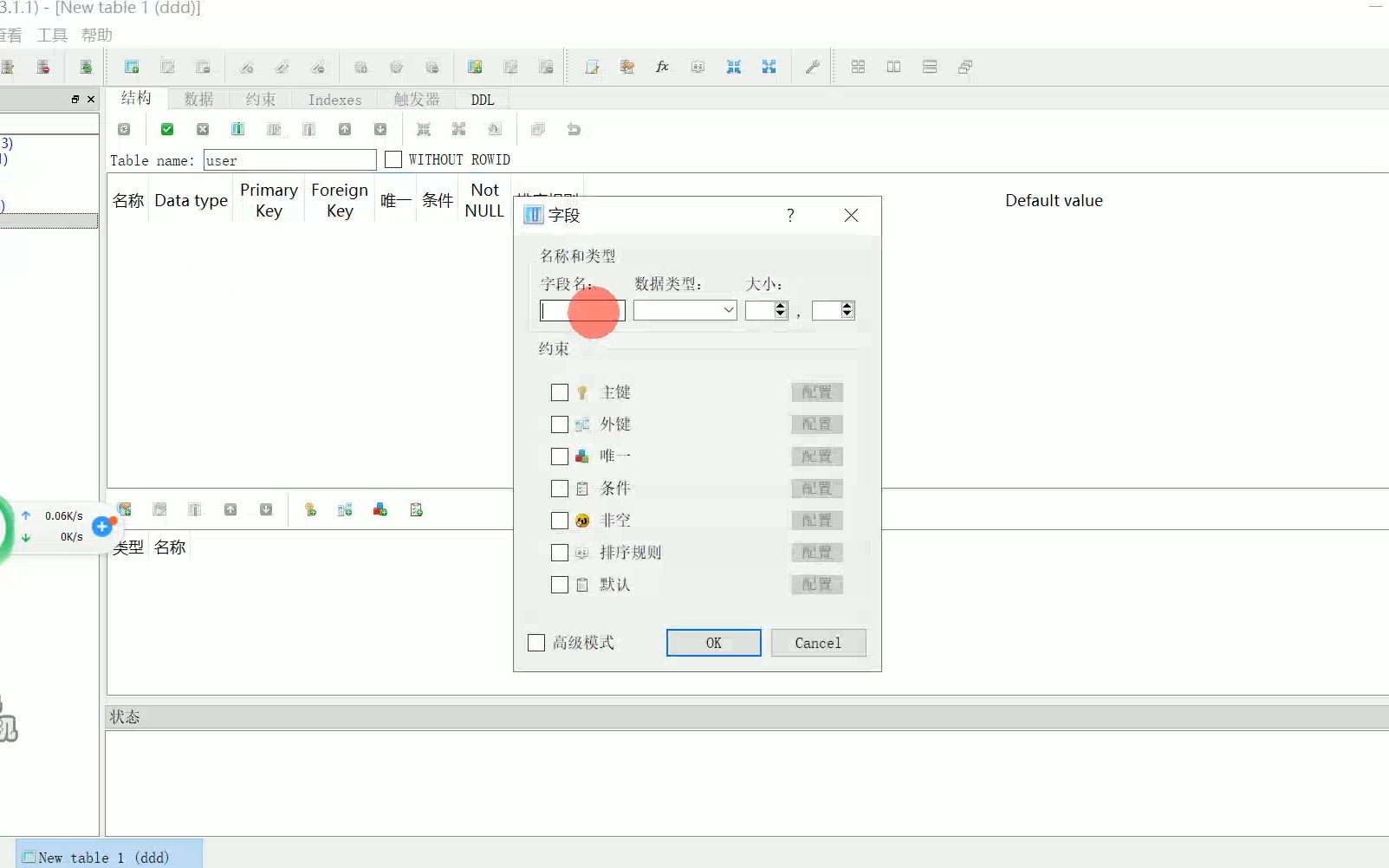Click the Data type column header

point(191,200)
